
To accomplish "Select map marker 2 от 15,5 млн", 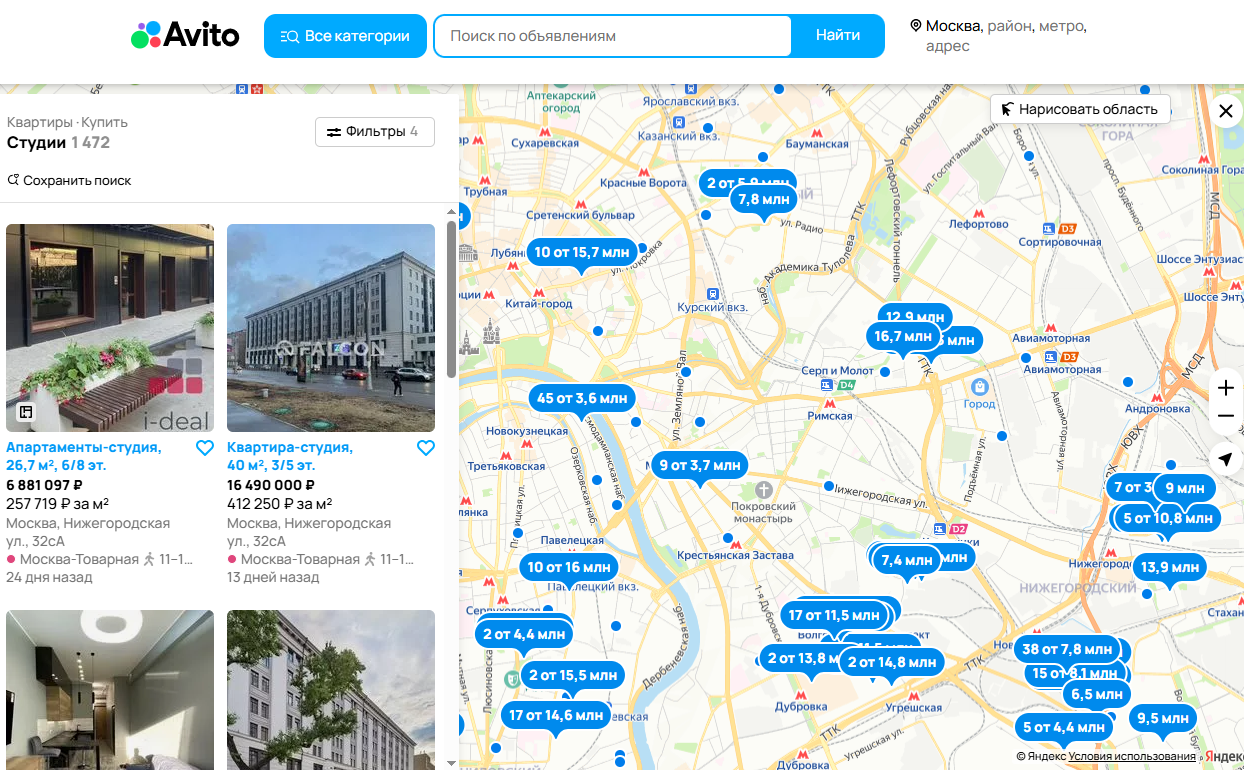I will pos(573,676).
